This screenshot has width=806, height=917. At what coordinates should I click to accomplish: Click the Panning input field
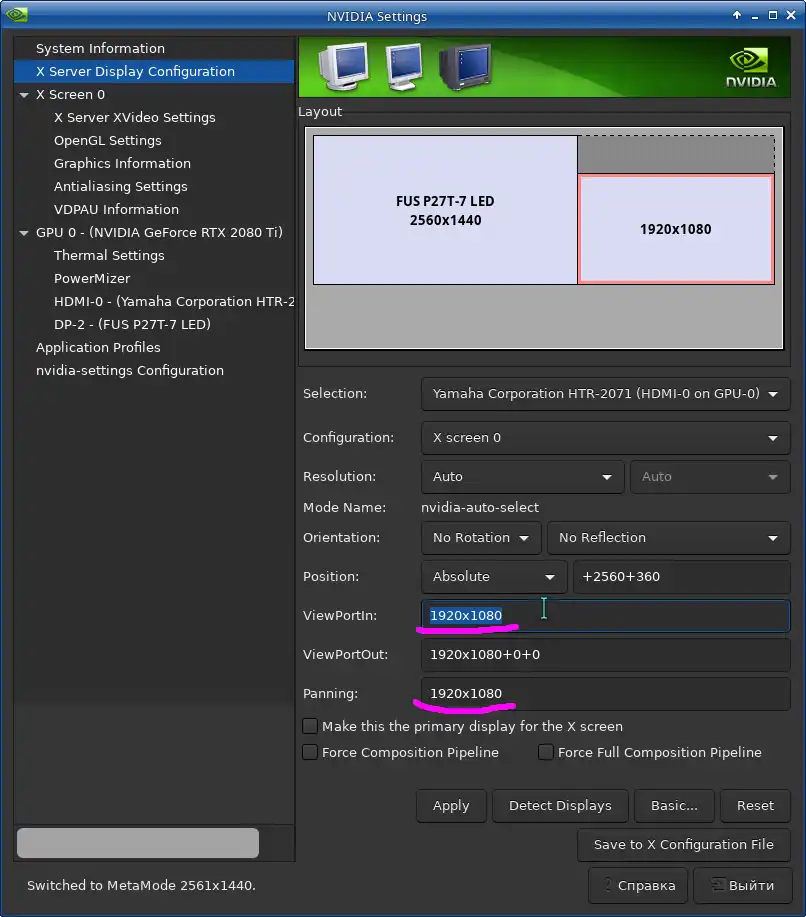[x=605, y=693]
